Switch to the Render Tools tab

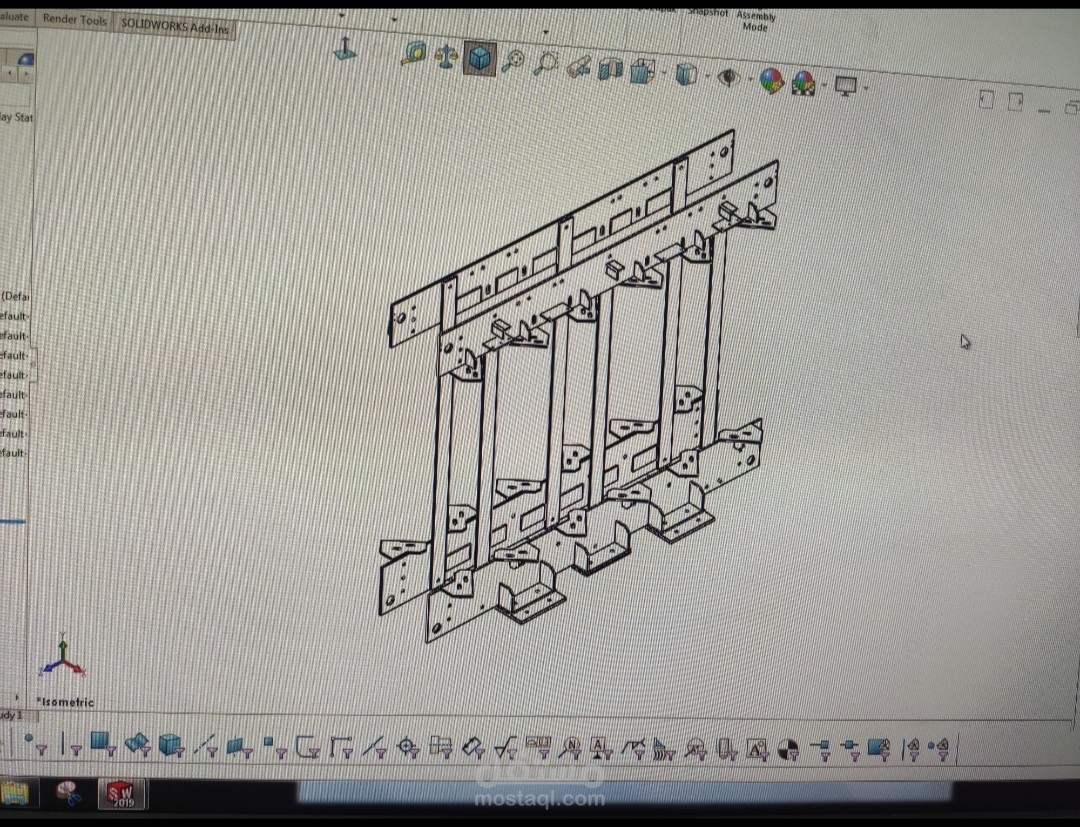[74, 19]
